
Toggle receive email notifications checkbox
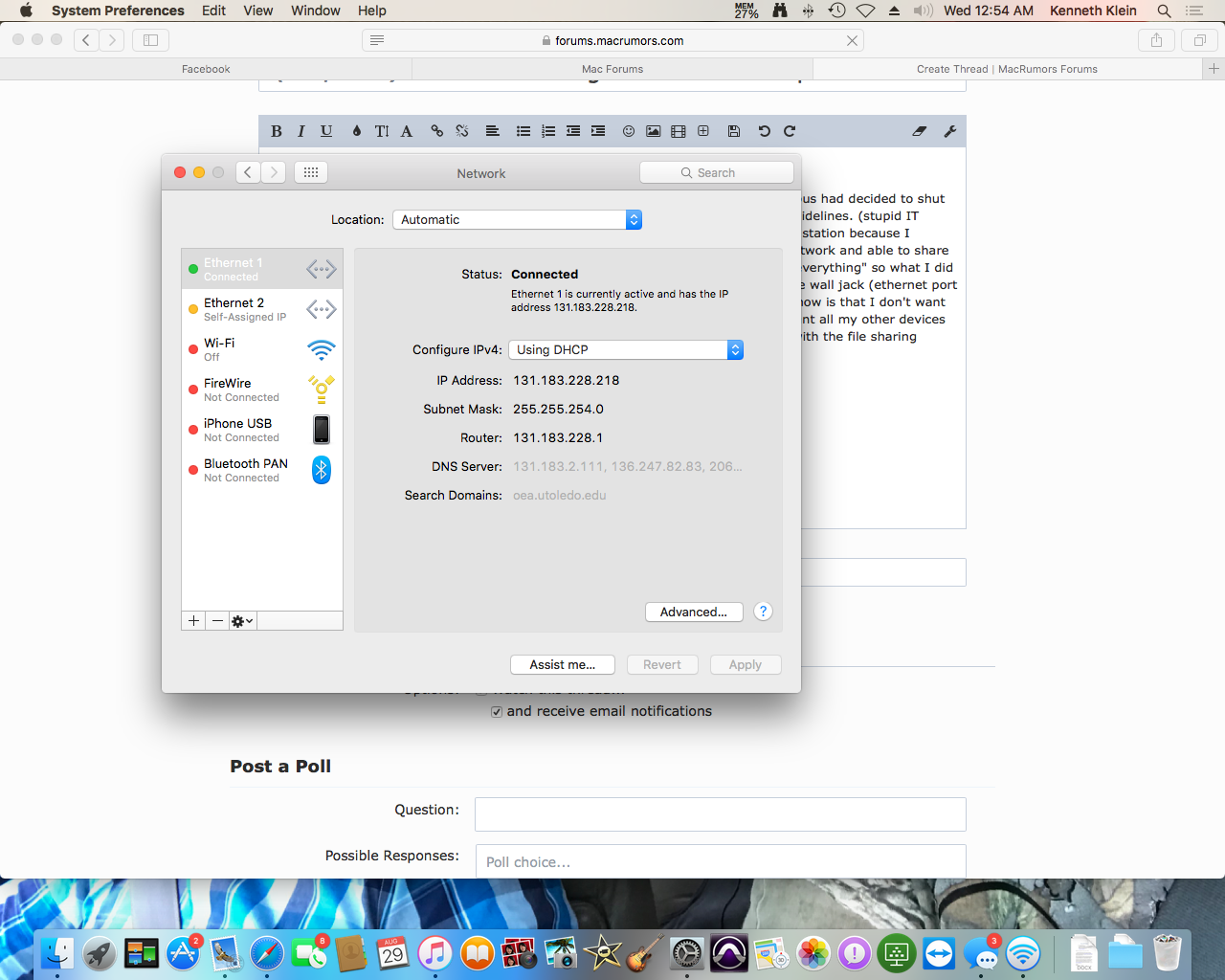(497, 712)
